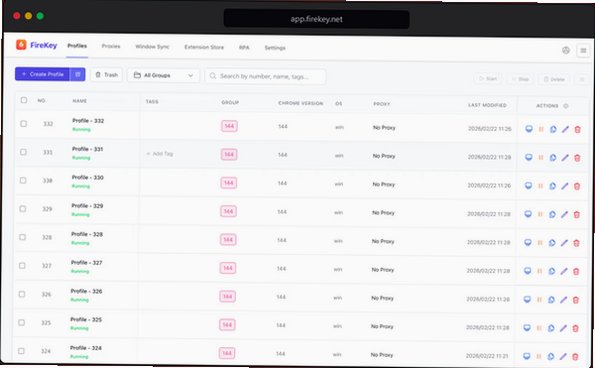Viewport: 595px width, 368px height.
Task: Open browser window for Profile - 332
Action: click(x=529, y=129)
